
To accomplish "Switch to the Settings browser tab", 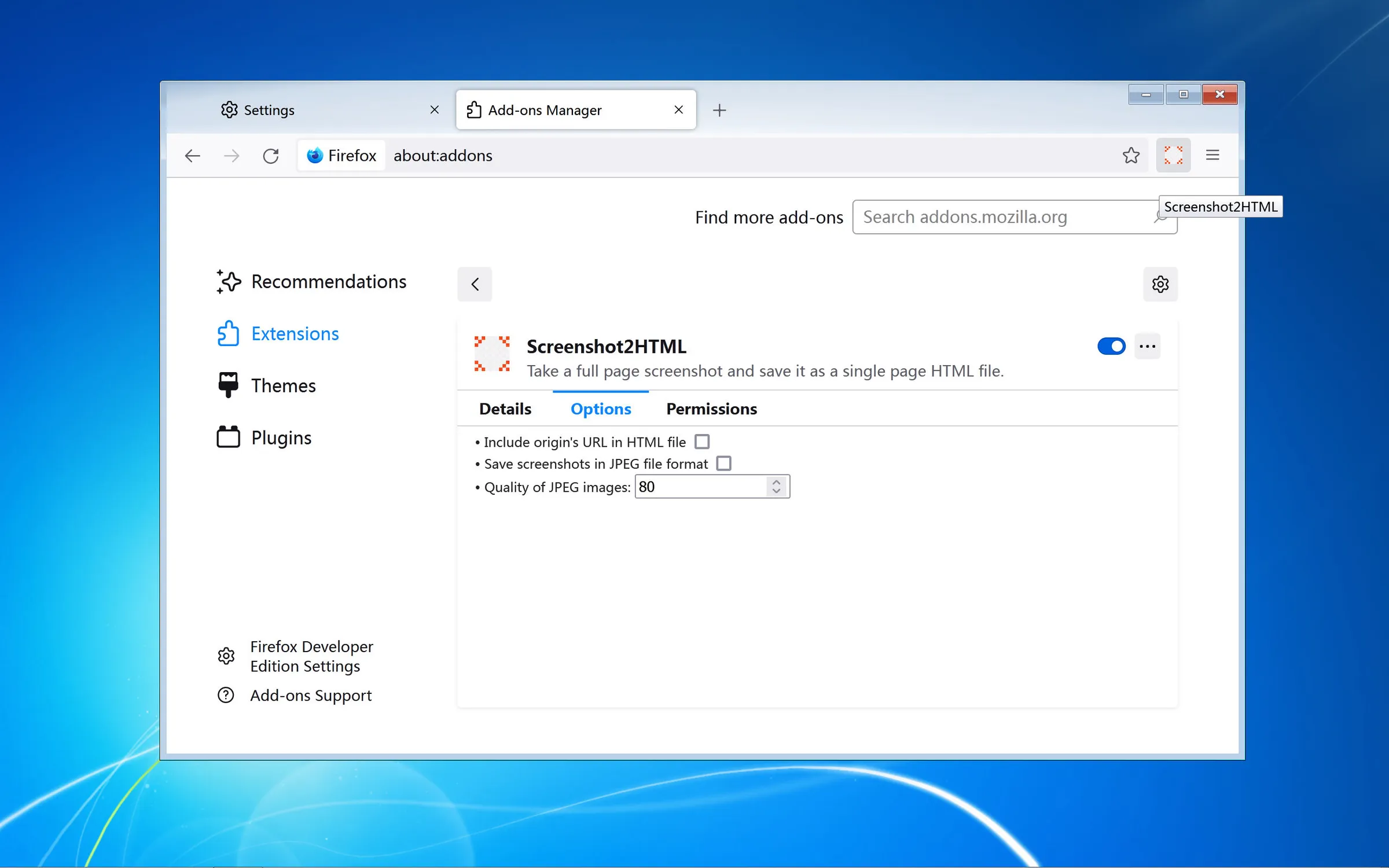I will (269, 110).
